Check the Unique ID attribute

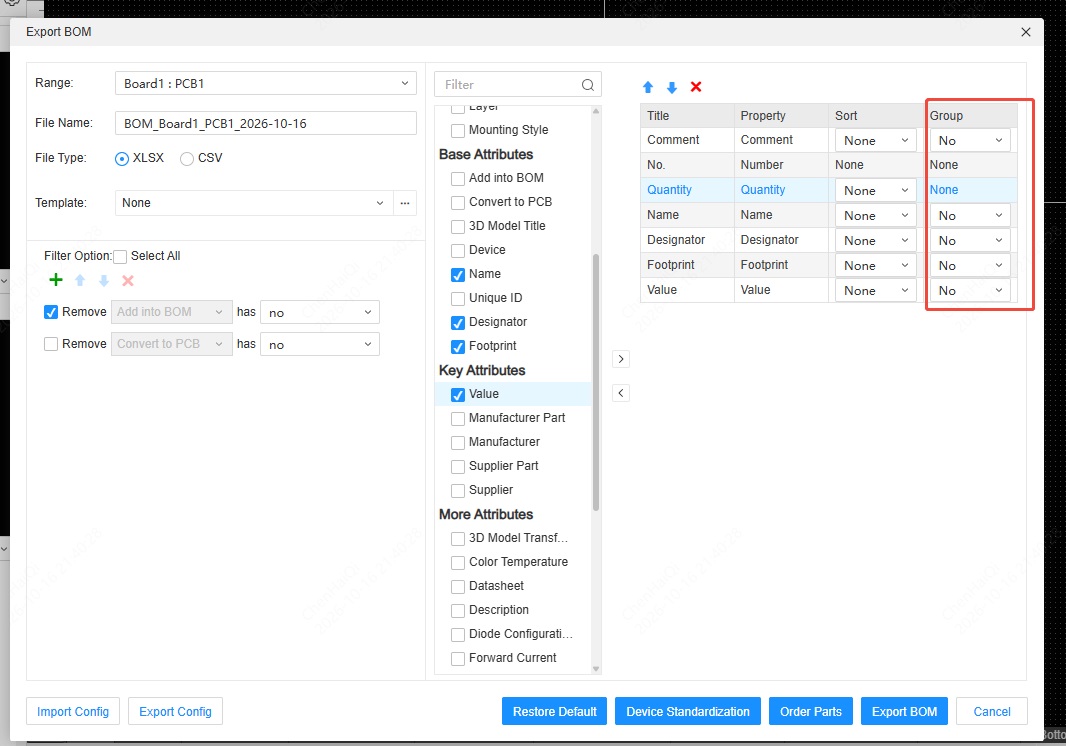tap(458, 299)
